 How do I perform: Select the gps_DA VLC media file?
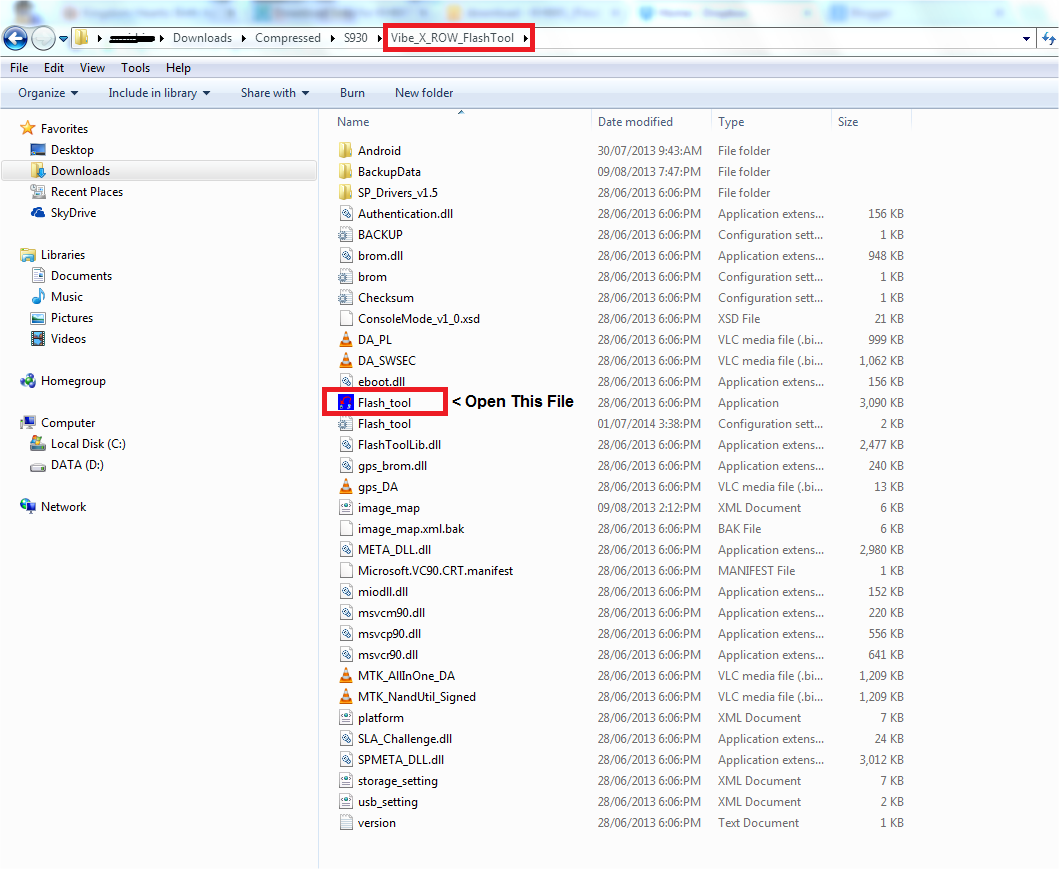point(378,487)
